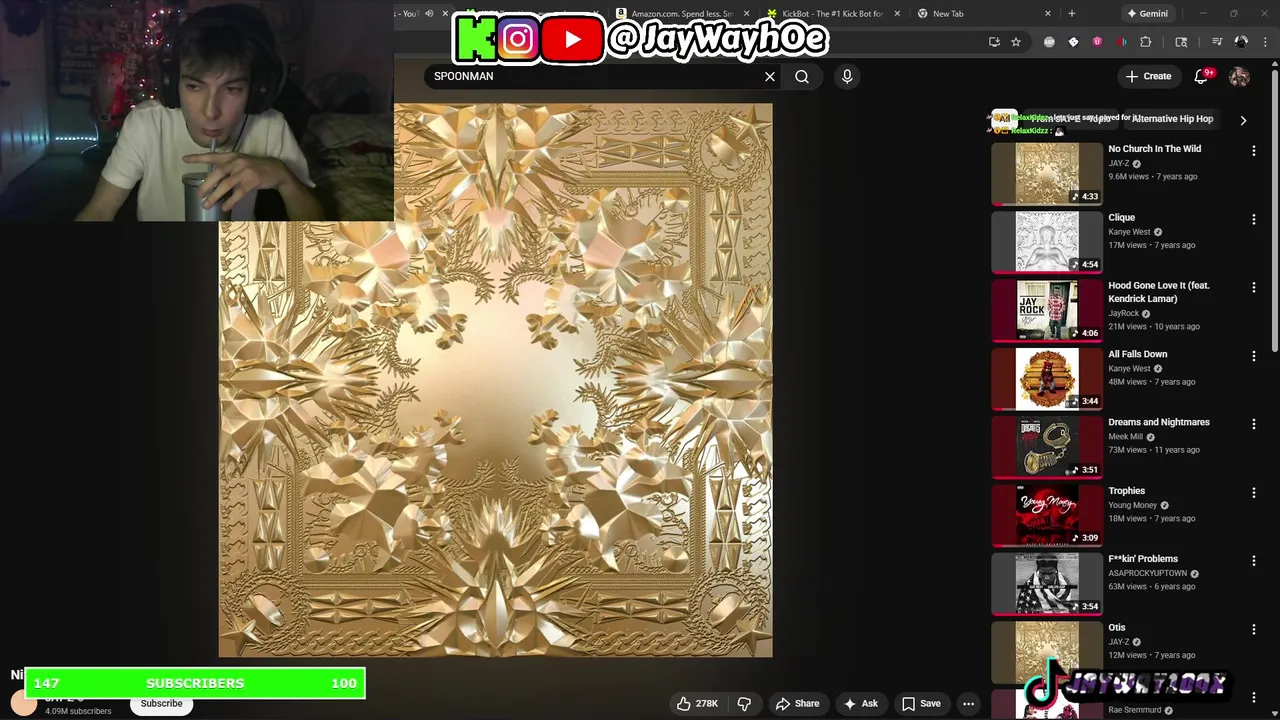
Task: Open the options menu for Otis
Action: coord(1253,629)
